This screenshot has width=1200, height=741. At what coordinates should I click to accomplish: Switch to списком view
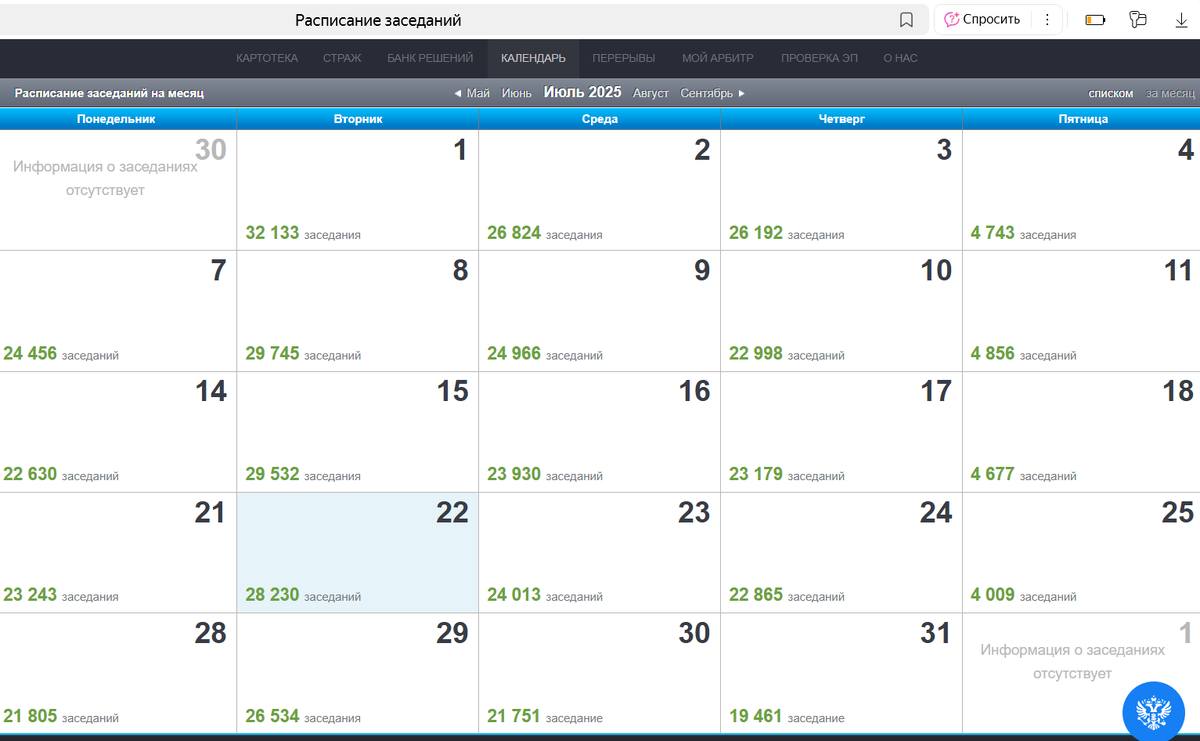coord(1111,93)
